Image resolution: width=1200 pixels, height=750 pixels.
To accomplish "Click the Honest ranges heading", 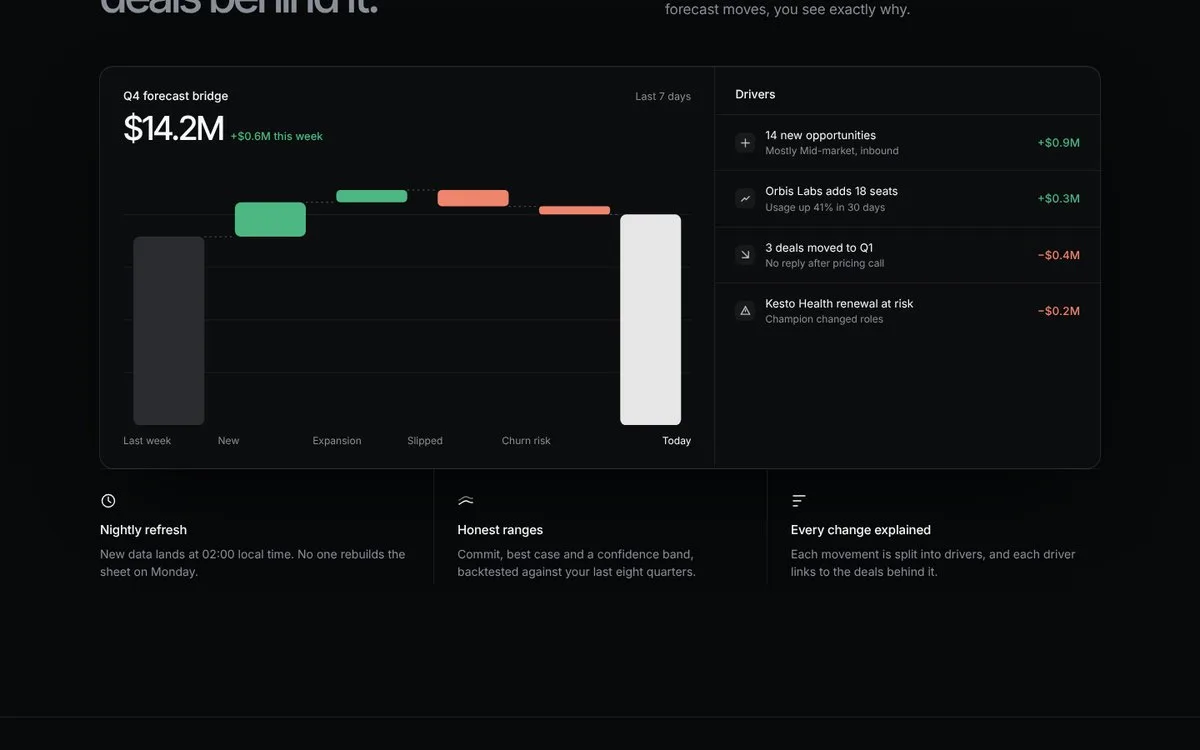I will click(500, 530).
